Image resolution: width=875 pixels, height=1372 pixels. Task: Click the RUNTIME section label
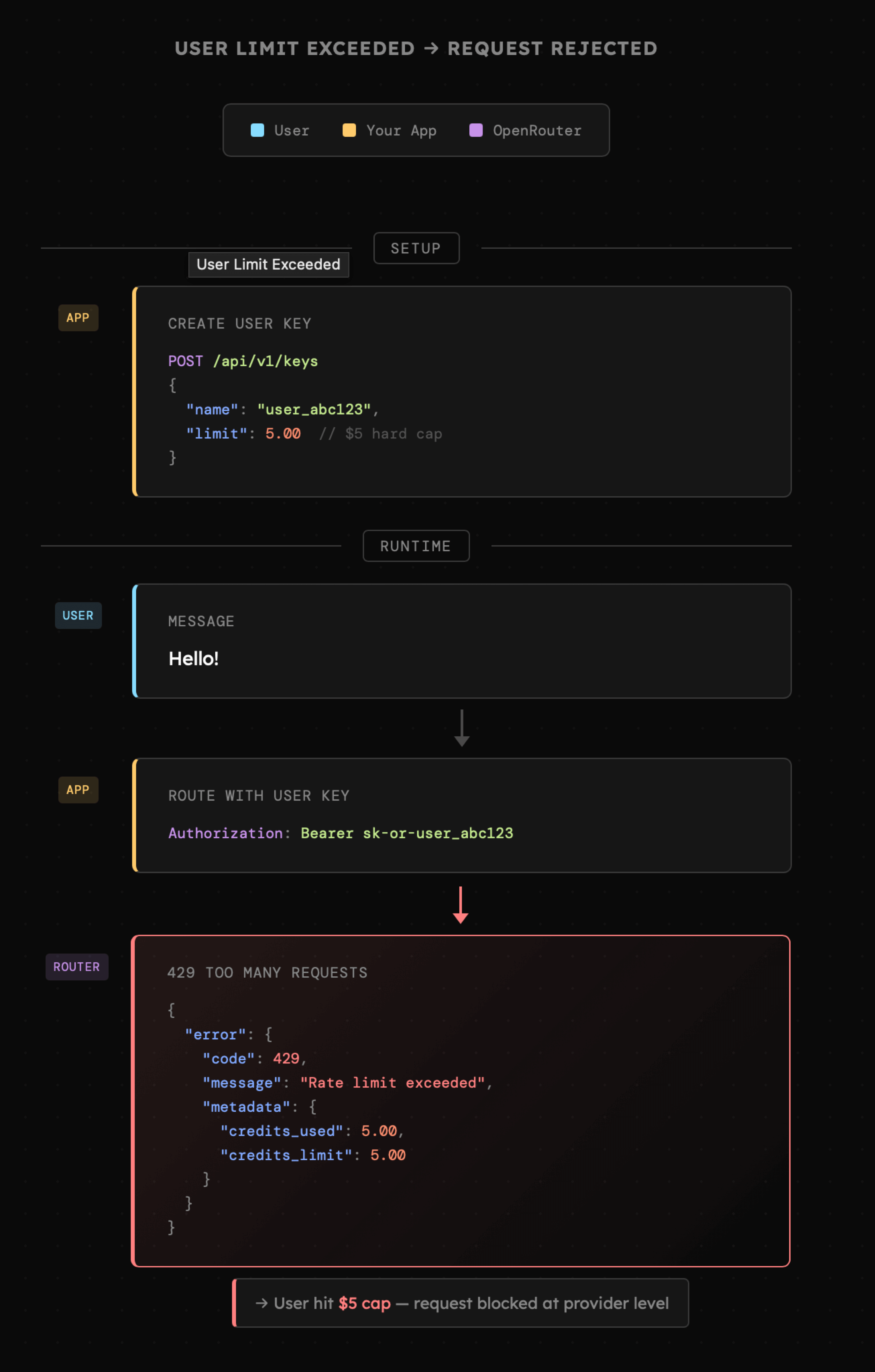[x=416, y=546]
